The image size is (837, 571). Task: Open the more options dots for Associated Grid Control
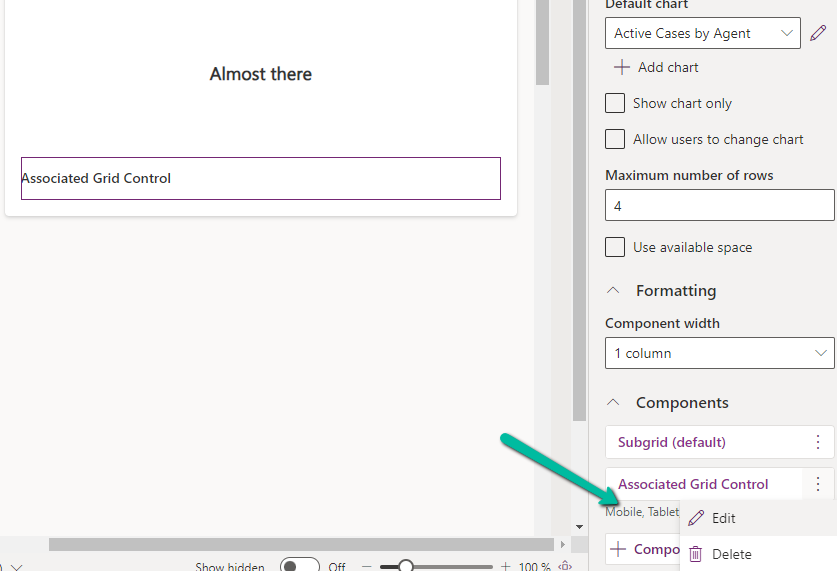tap(818, 484)
